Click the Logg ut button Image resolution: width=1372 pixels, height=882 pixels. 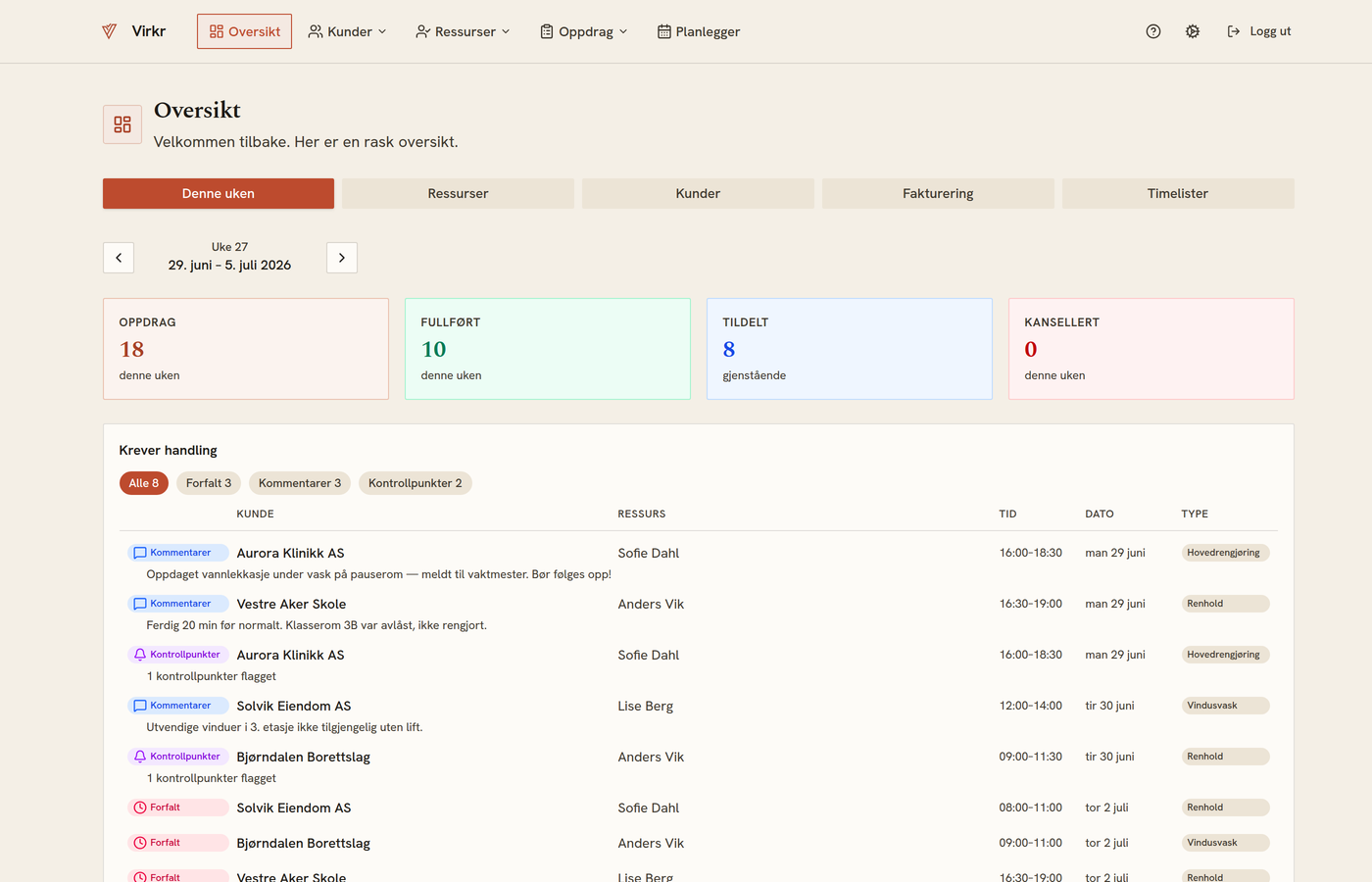pyautogui.click(x=1259, y=31)
